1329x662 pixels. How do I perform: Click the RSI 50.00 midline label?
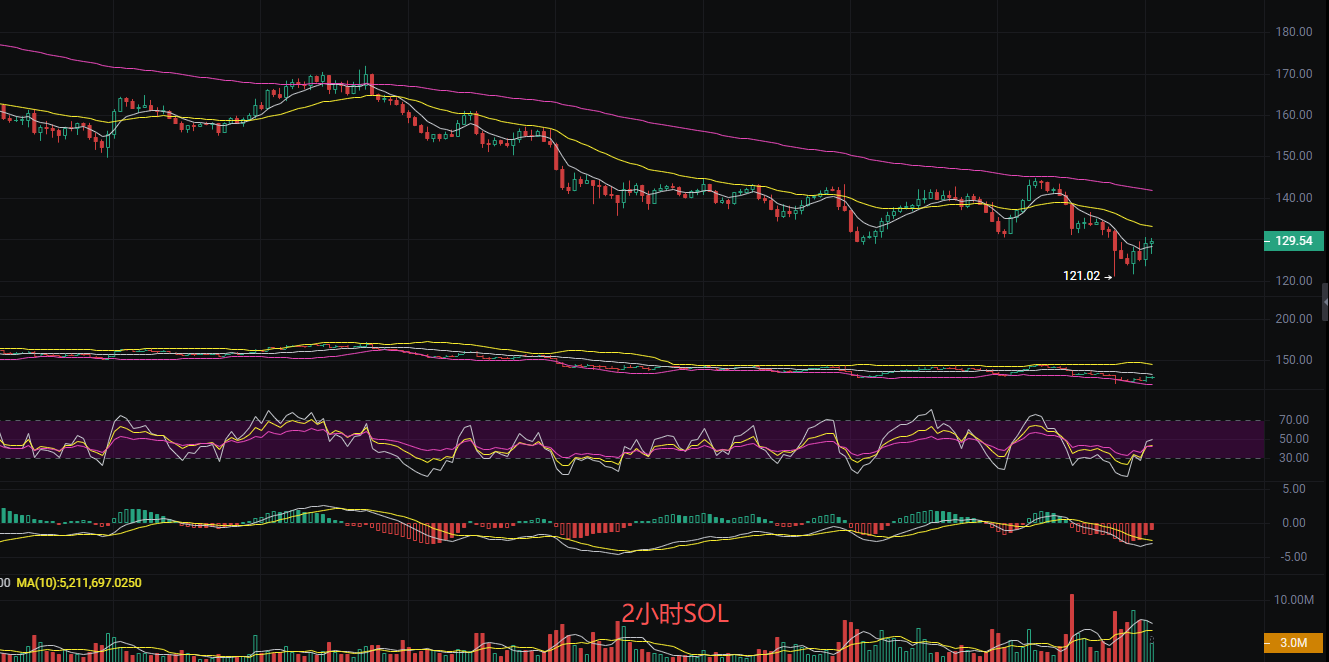1294,439
